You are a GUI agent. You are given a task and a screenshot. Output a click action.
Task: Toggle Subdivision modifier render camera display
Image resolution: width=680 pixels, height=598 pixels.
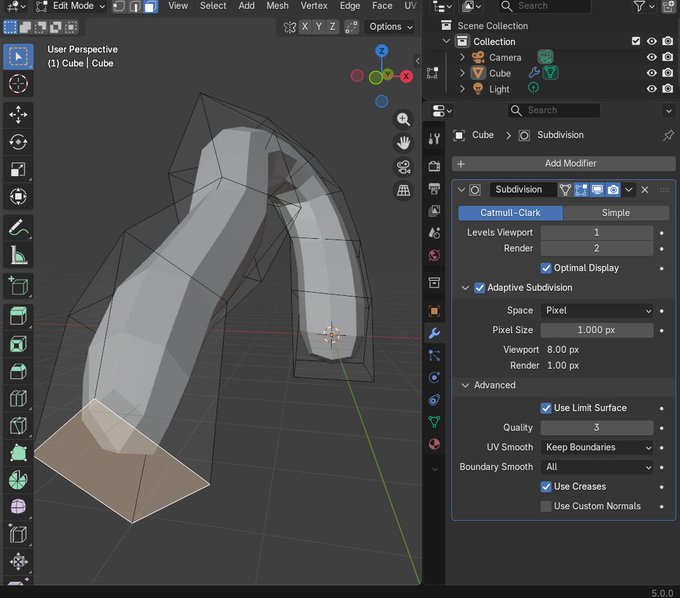coord(613,190)
